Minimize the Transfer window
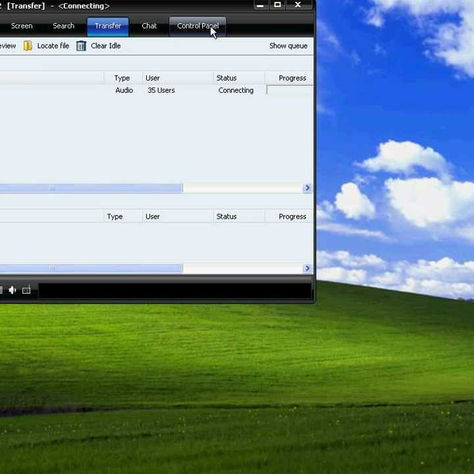The height and width of the screenshot is (474, 474). tap(260, 5)
